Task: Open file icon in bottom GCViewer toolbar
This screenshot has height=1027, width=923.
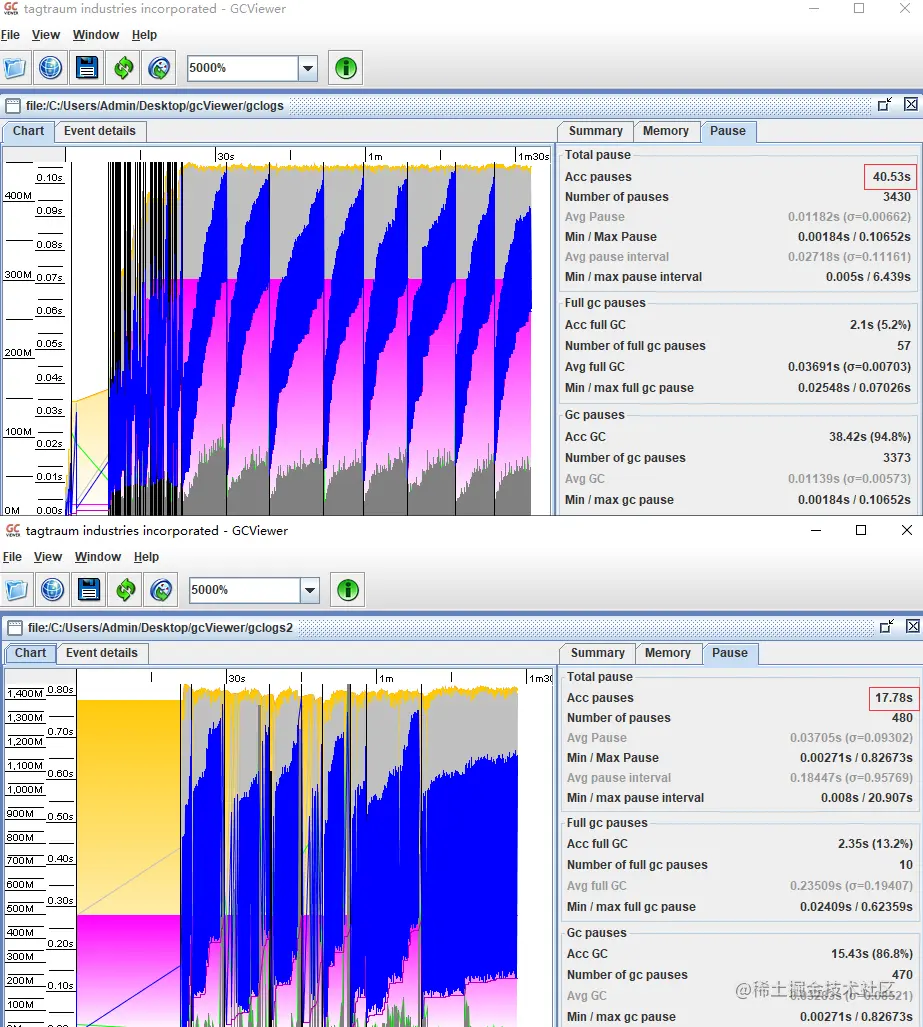Action: (x=16, y=589)
